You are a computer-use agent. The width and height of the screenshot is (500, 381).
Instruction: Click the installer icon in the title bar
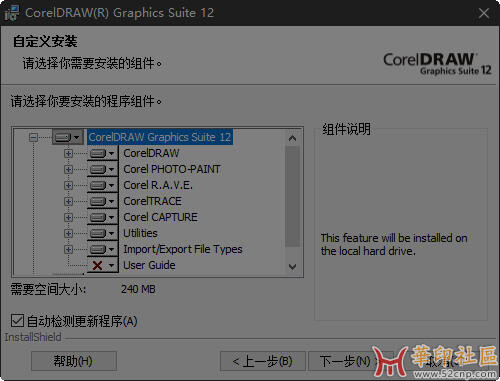click(x=12, y=13)
